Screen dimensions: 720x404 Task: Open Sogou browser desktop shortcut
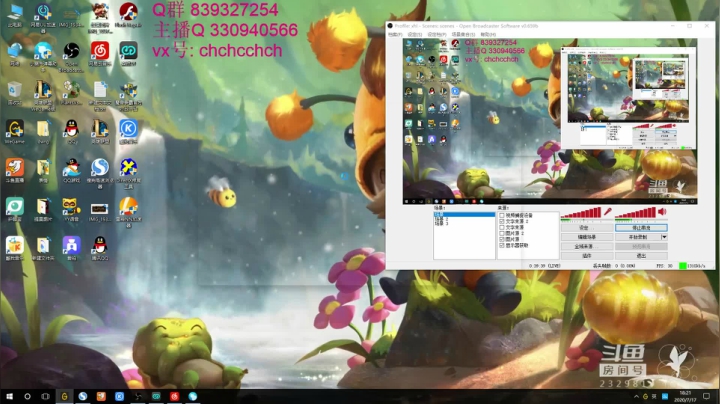tap(100, 173)
